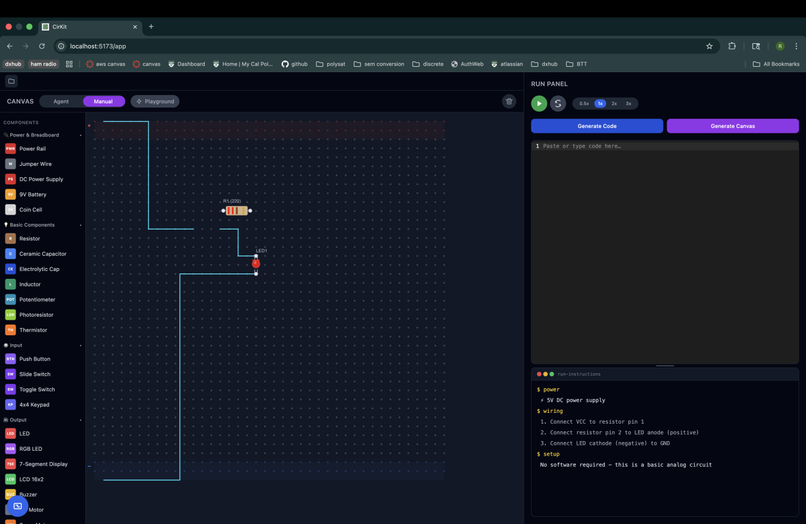Pick the RGB LED component
Screen dimensions: 806x524
[30, 449]
